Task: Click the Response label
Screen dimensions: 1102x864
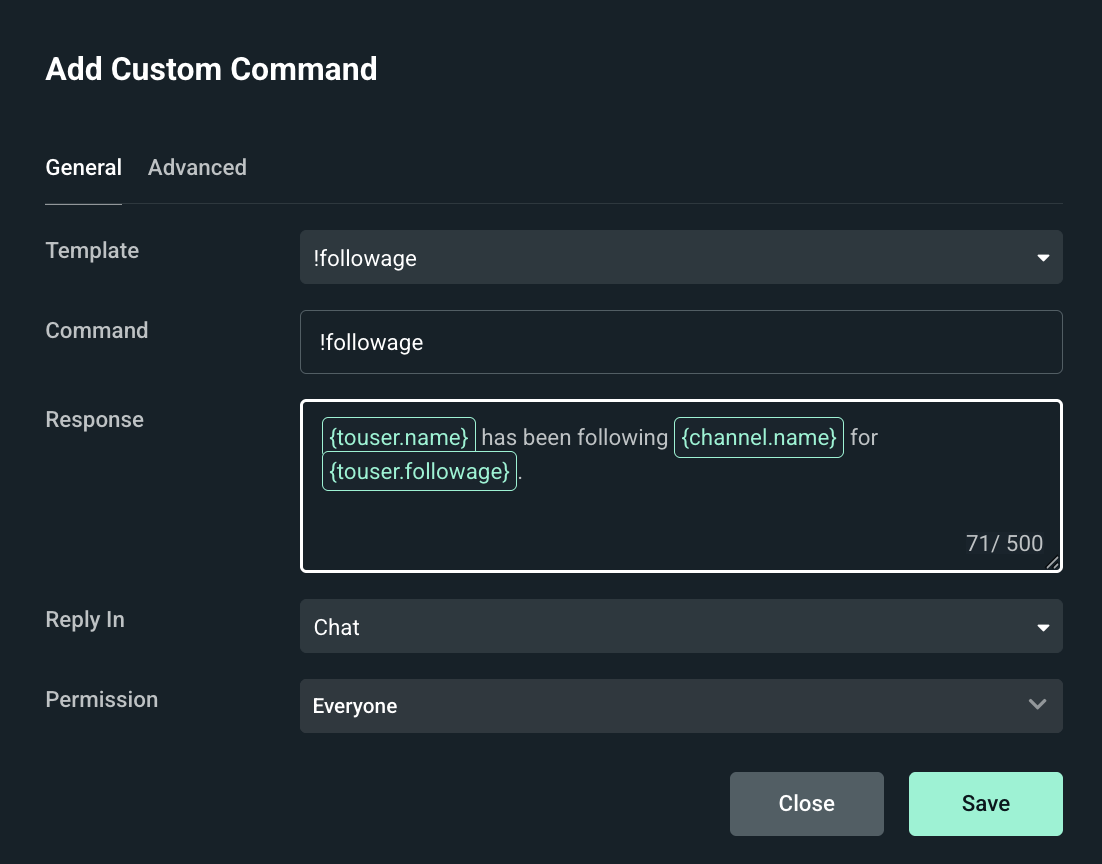Action: click(95, 419)
